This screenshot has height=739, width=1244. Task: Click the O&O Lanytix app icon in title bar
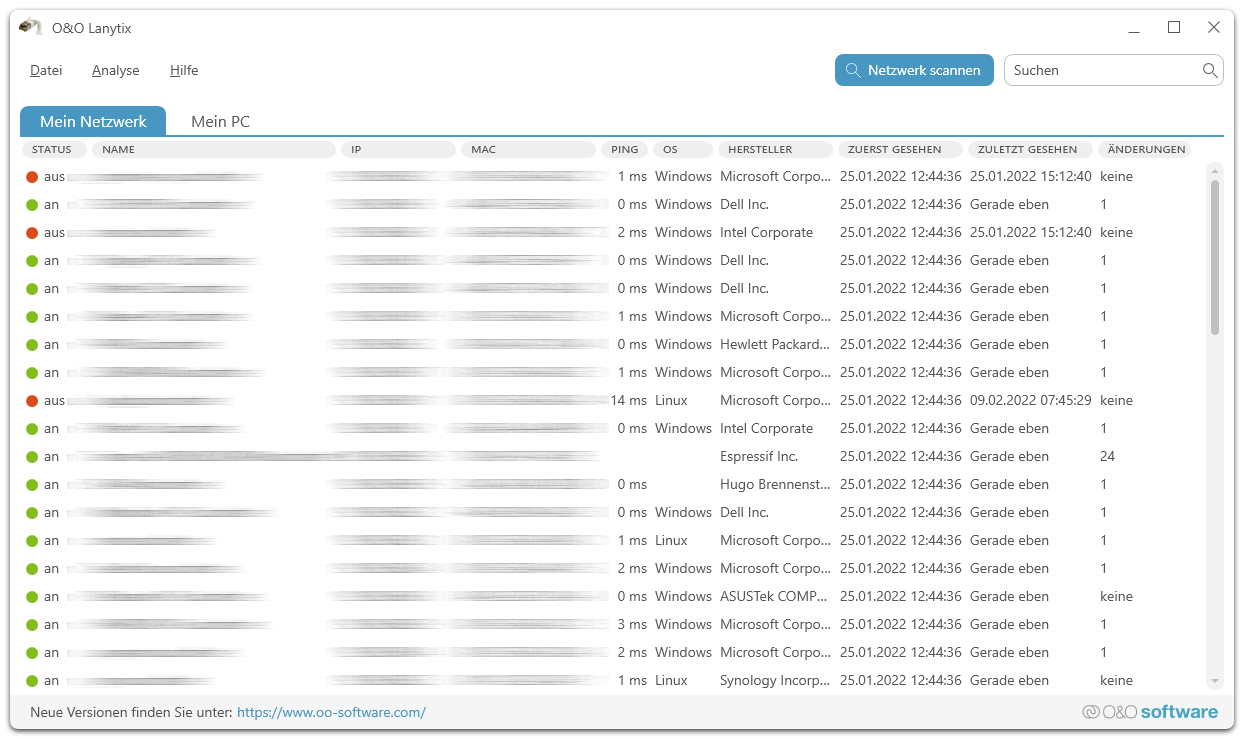(x=31, y=28)
